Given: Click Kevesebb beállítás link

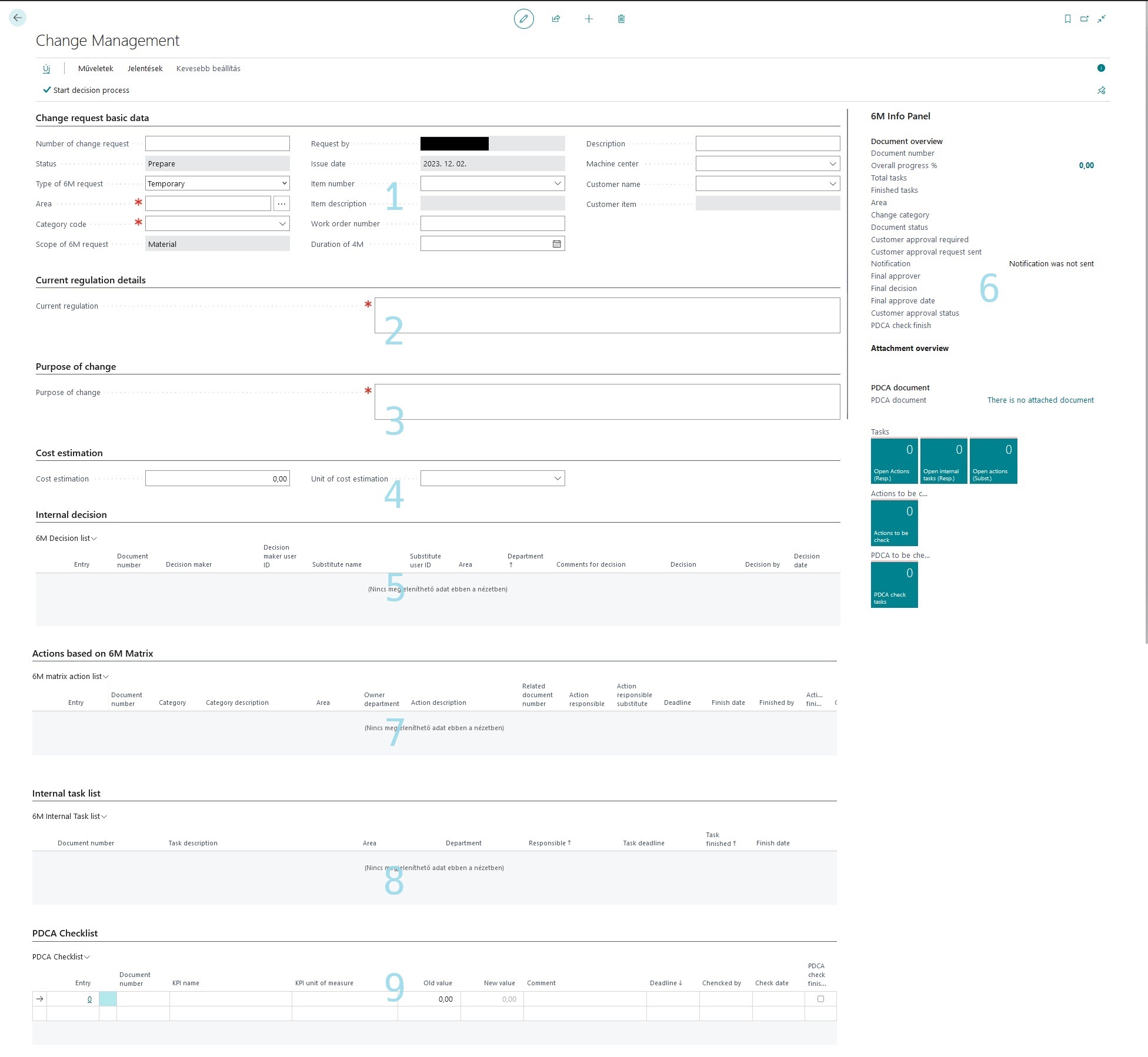Looking at the screenshot, I should click(208, 68).
